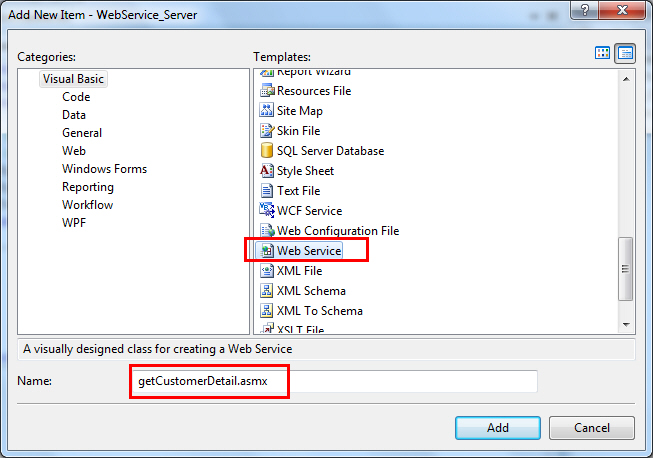Choose the 'SQL Server Database' template label
The width and height of the screenshot is (653, 458).
pyautogui.click(x=331, y=151)
